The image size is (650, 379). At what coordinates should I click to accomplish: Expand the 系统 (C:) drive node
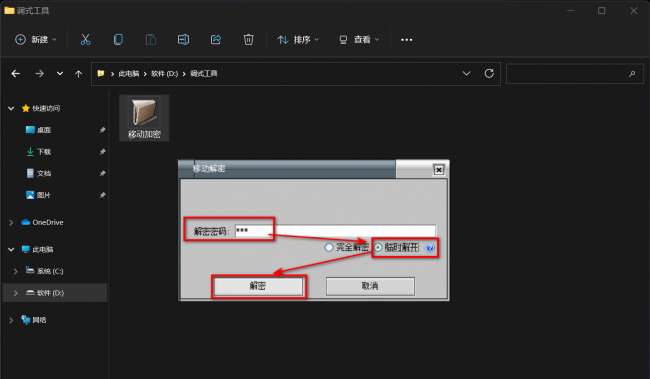(x=16, y=271)
